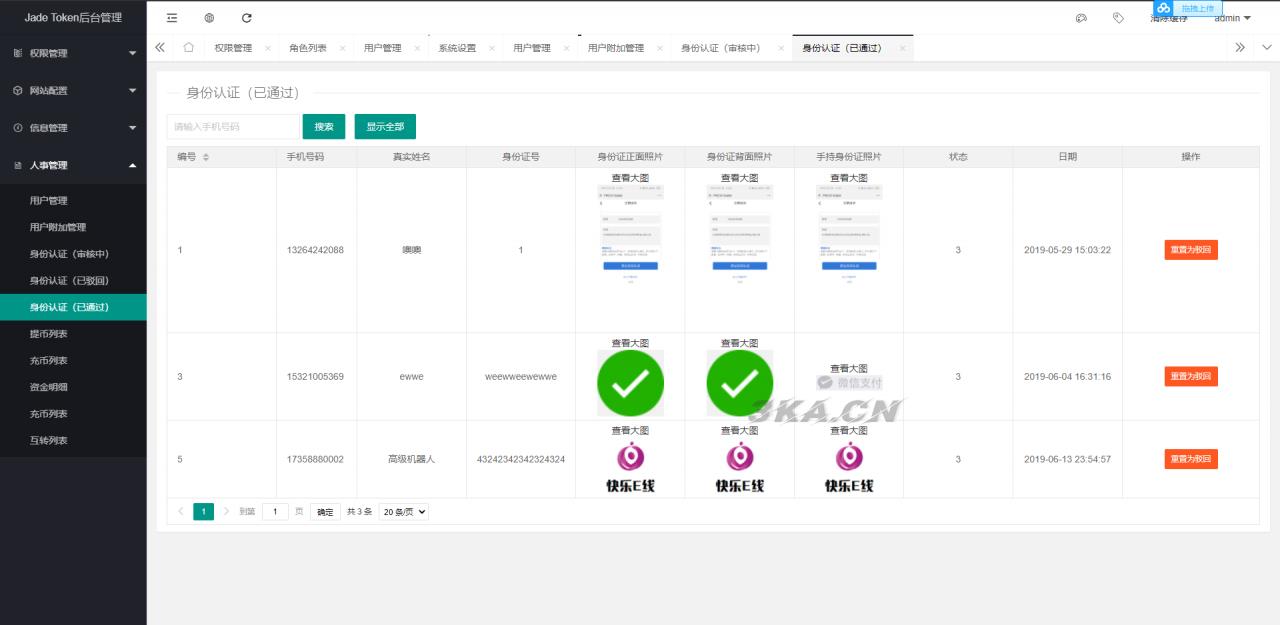Click the 人事管理 document icon in sidebar

pos(18,165)
